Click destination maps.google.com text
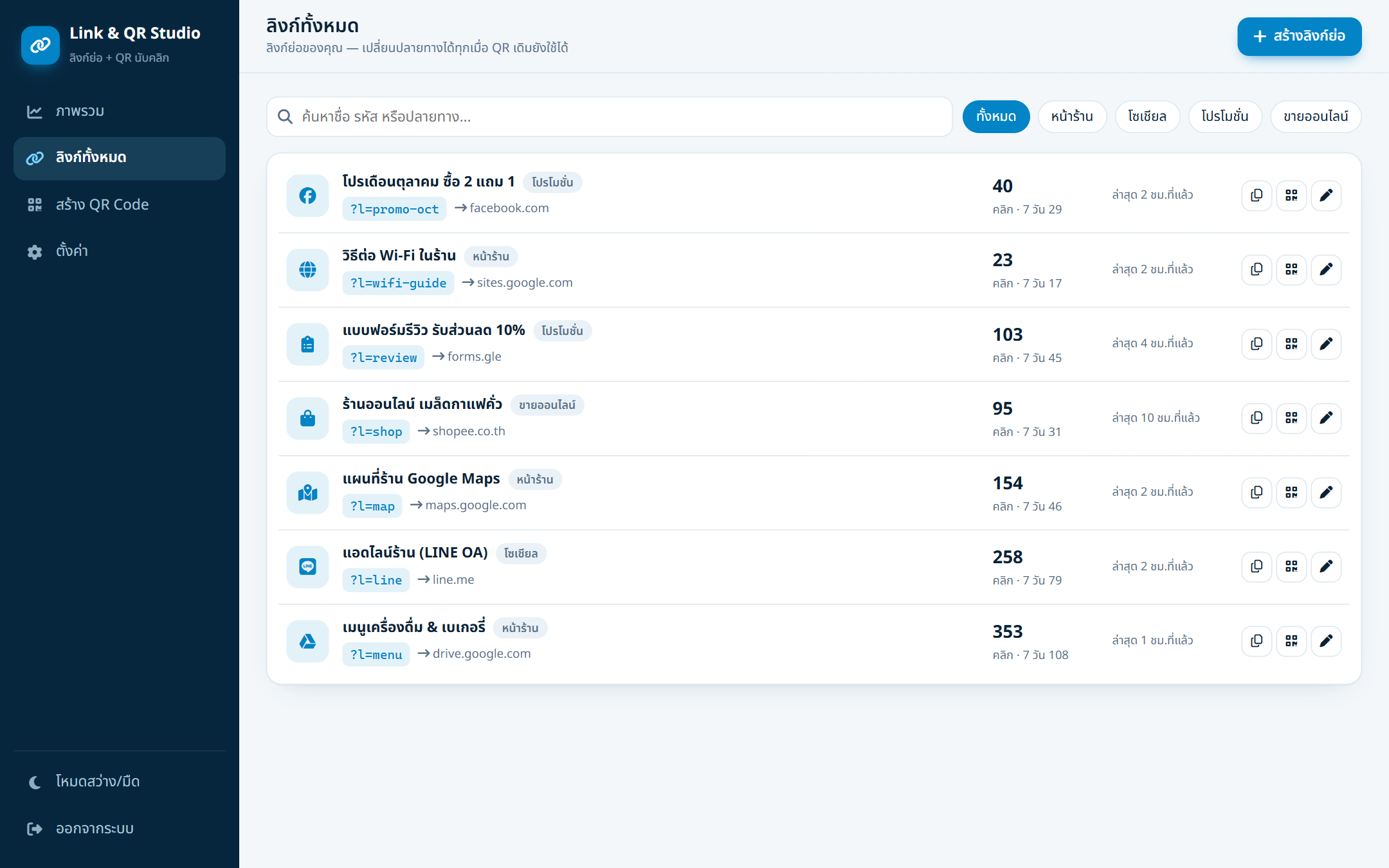This screenshot has width=1389, height=868. 476,505
